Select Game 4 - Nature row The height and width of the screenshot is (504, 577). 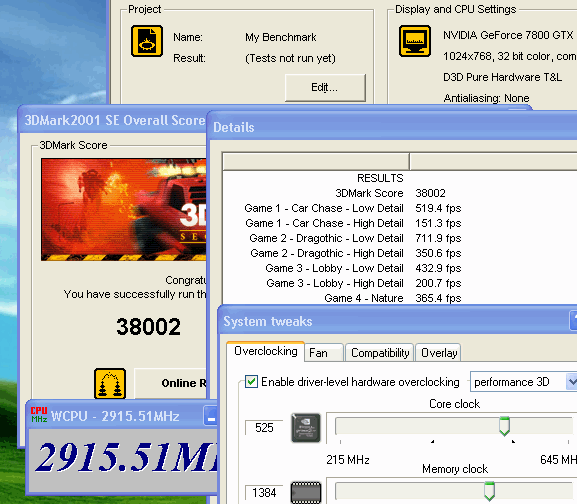[400, 298]
